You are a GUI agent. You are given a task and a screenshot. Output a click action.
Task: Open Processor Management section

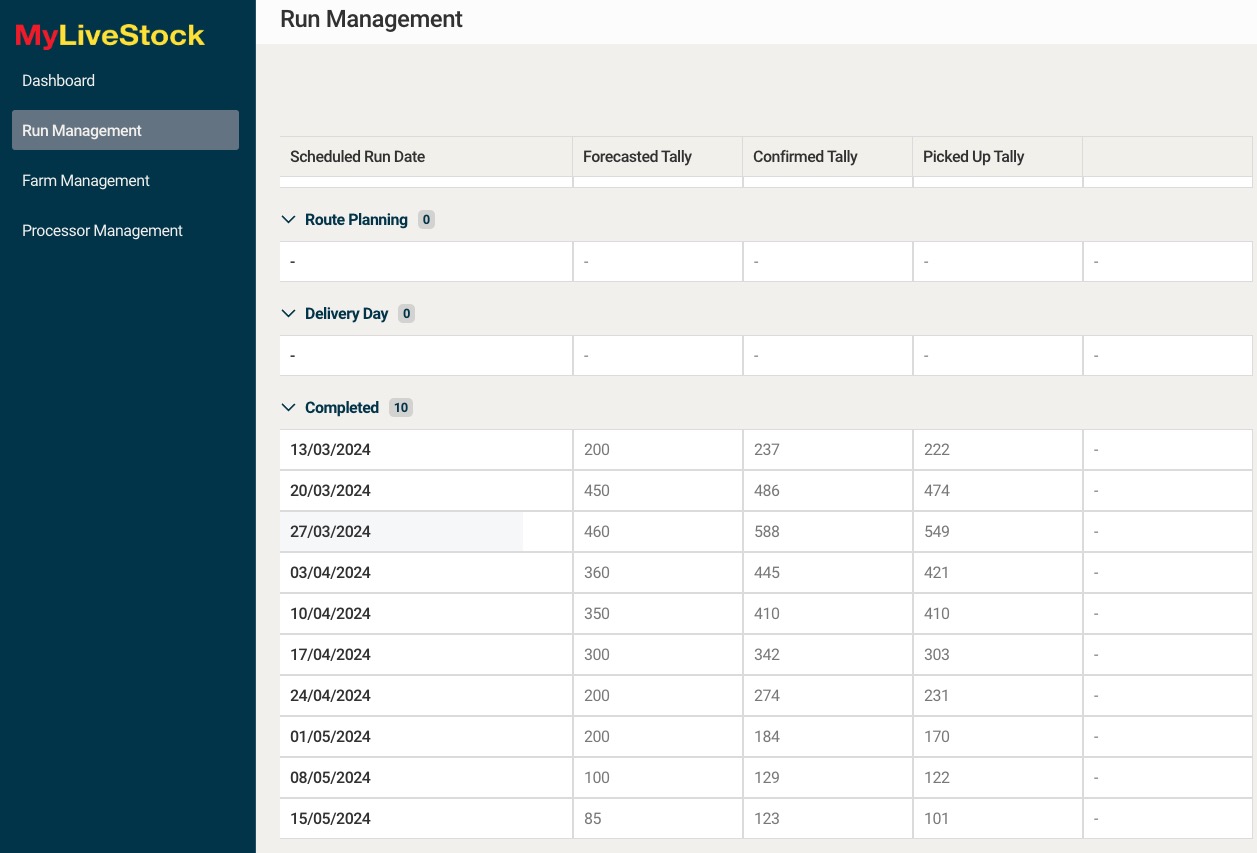click(x=102, y=231)
